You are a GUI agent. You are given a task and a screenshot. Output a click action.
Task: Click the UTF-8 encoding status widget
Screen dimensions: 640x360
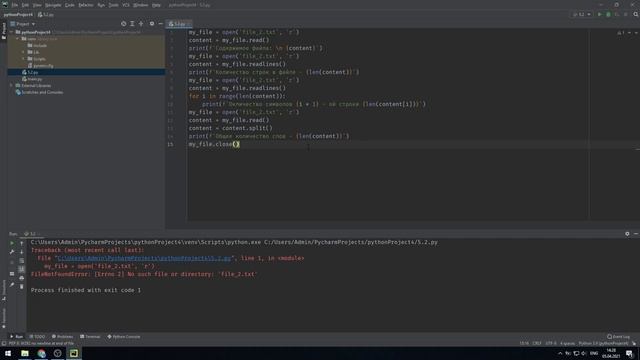click(551, 343)
